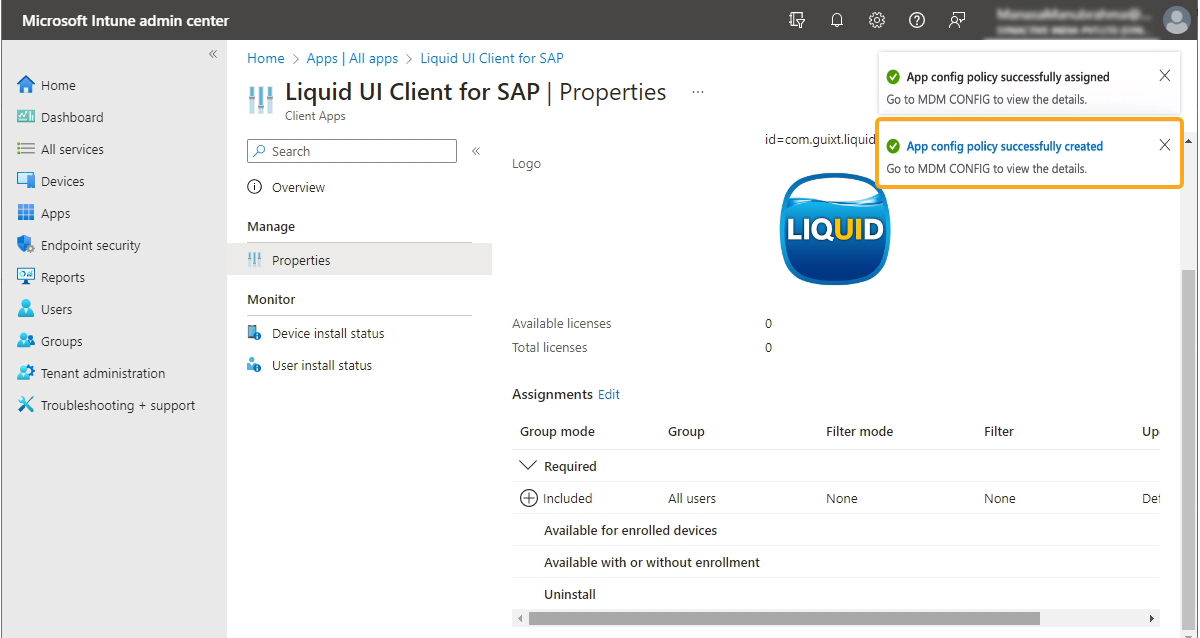
Task: Open Tenant administration in sidebar
Action: tap(102, 373)
